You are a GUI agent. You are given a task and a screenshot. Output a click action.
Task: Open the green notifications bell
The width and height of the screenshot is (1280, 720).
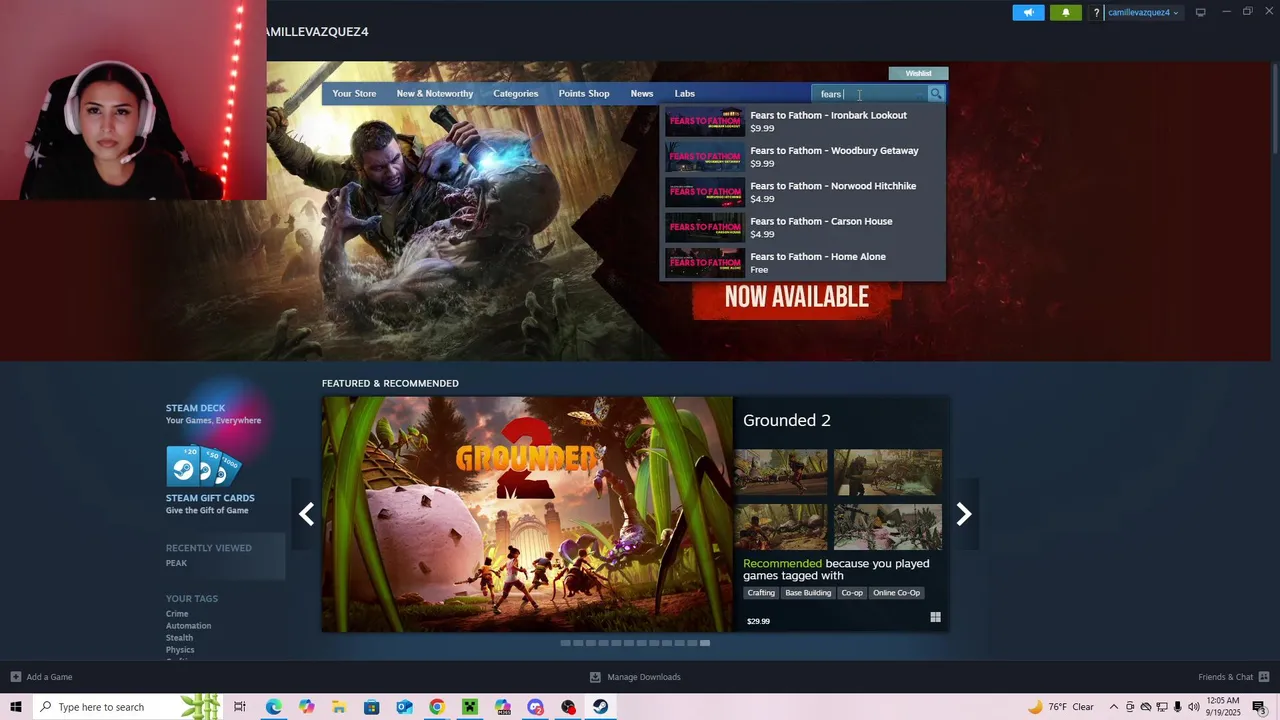coord(1065,12)
